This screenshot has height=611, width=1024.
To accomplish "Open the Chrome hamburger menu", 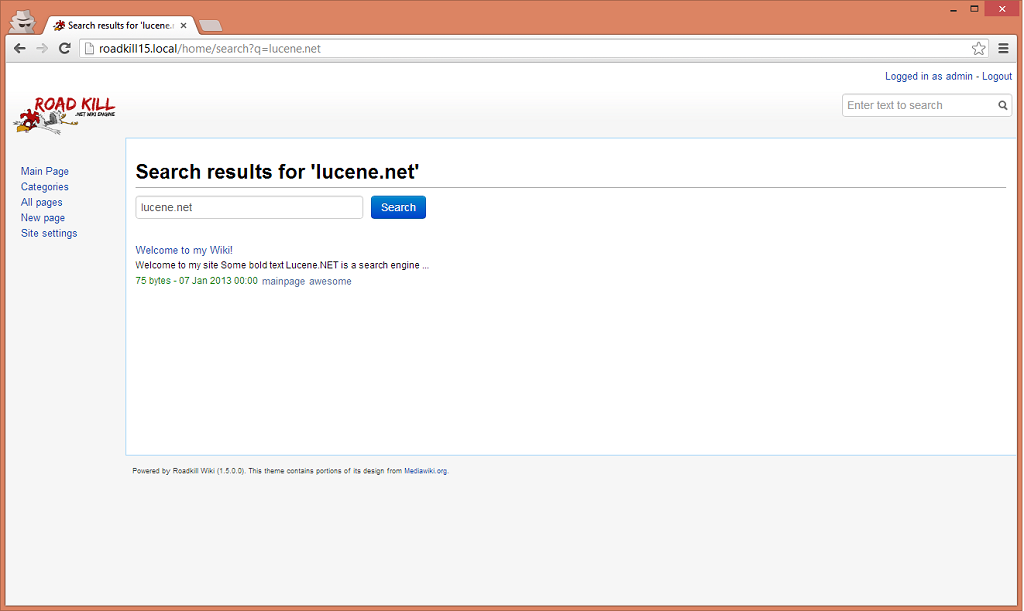I will [x=1003, y=48].
